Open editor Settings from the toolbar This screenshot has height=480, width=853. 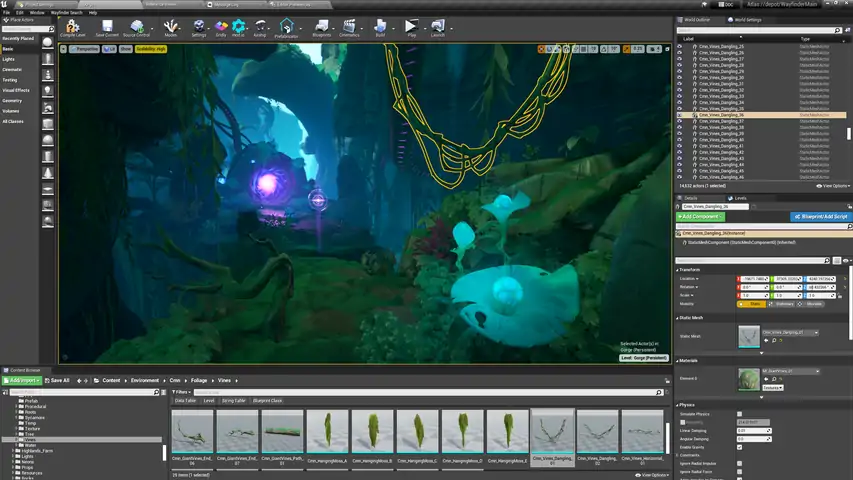coord(199,27)
